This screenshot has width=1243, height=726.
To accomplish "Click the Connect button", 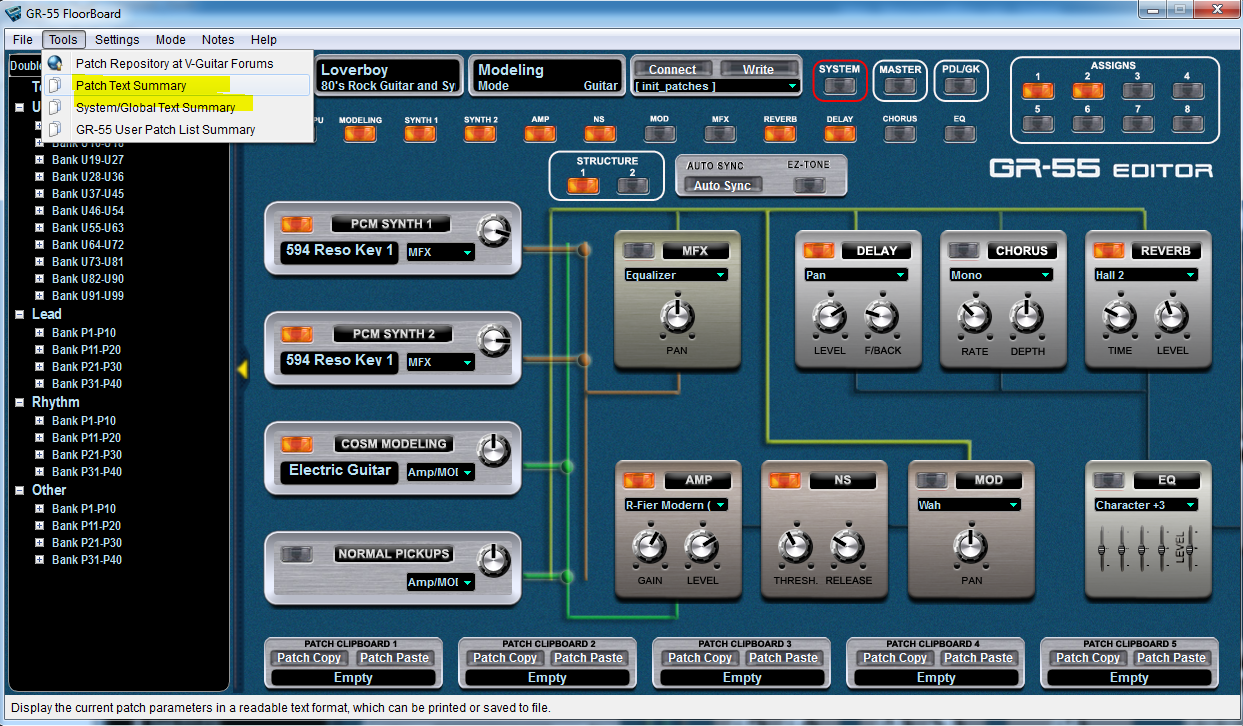I will (x=672, y=69).
